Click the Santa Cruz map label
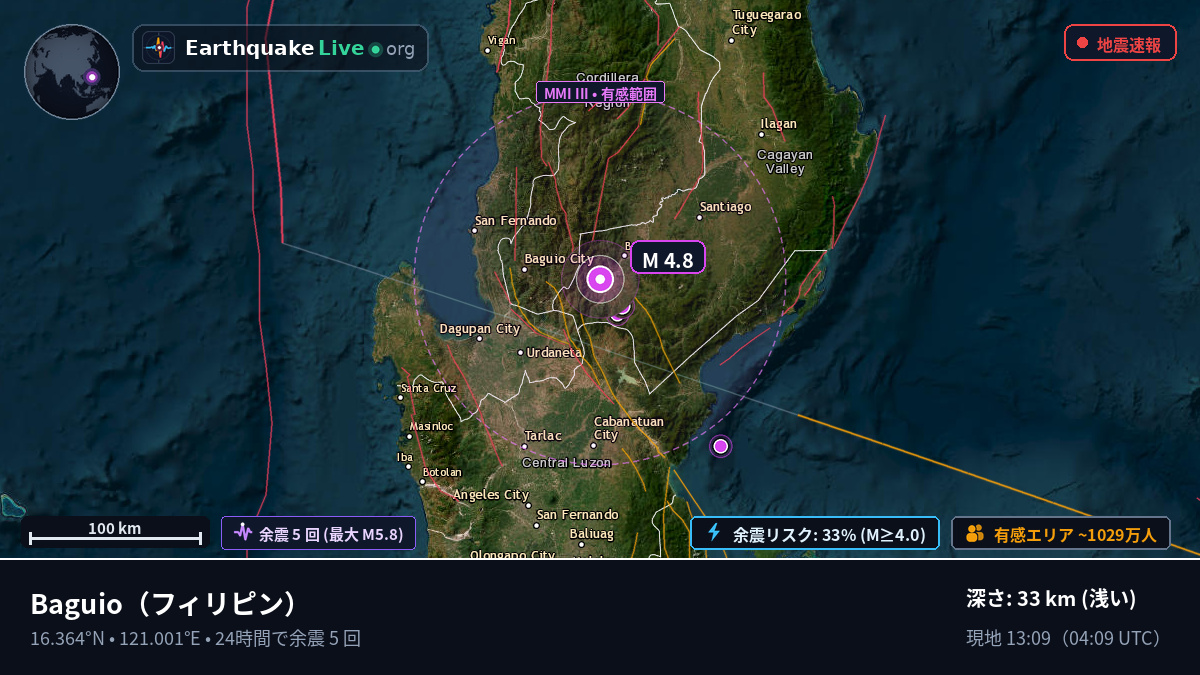 pyautogui.click(x=429, y=388)
